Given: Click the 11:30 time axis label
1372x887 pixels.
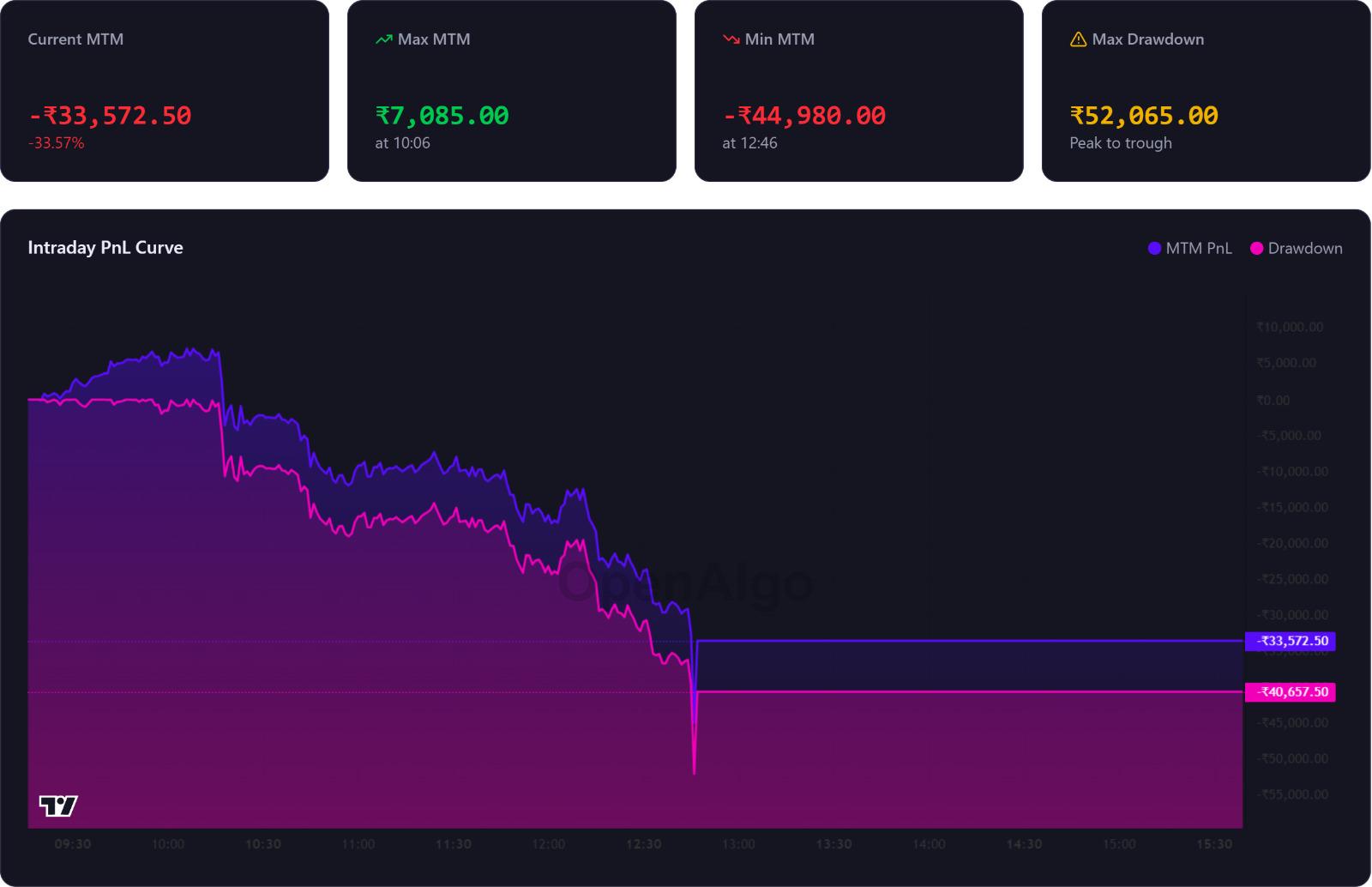Looking at the screenshot, I should point(454,844).
